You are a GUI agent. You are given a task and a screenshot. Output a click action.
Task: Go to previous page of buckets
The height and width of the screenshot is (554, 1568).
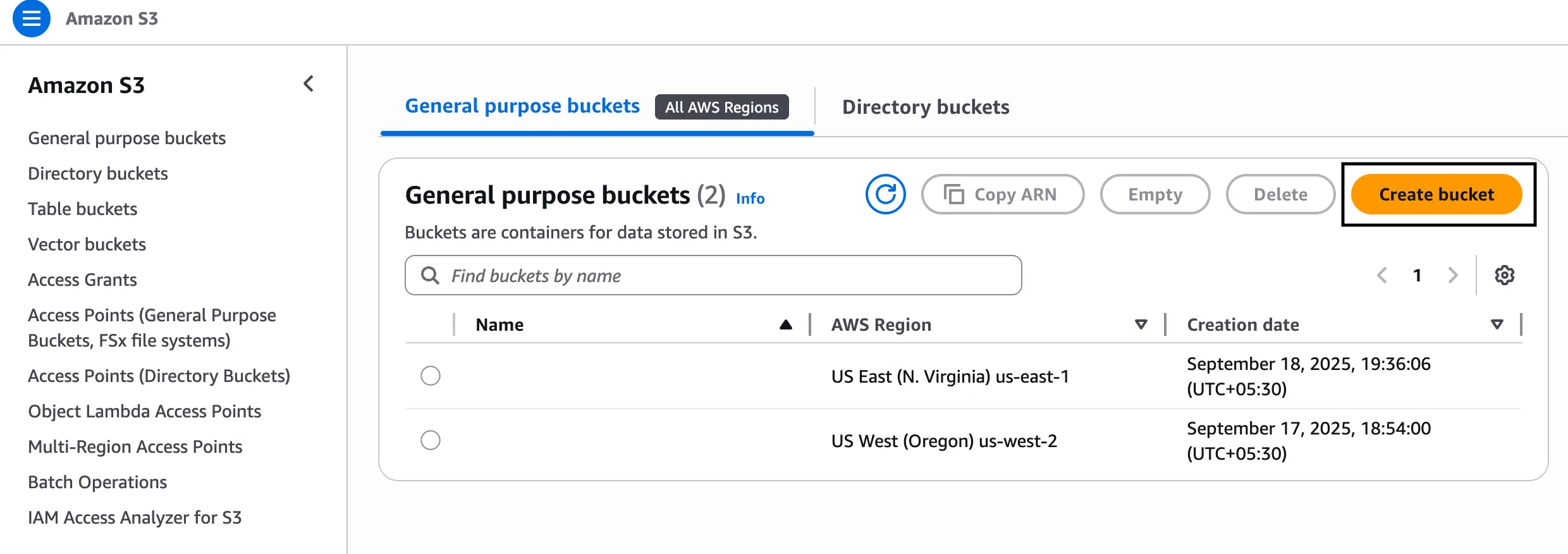(x=1382, y=275)
